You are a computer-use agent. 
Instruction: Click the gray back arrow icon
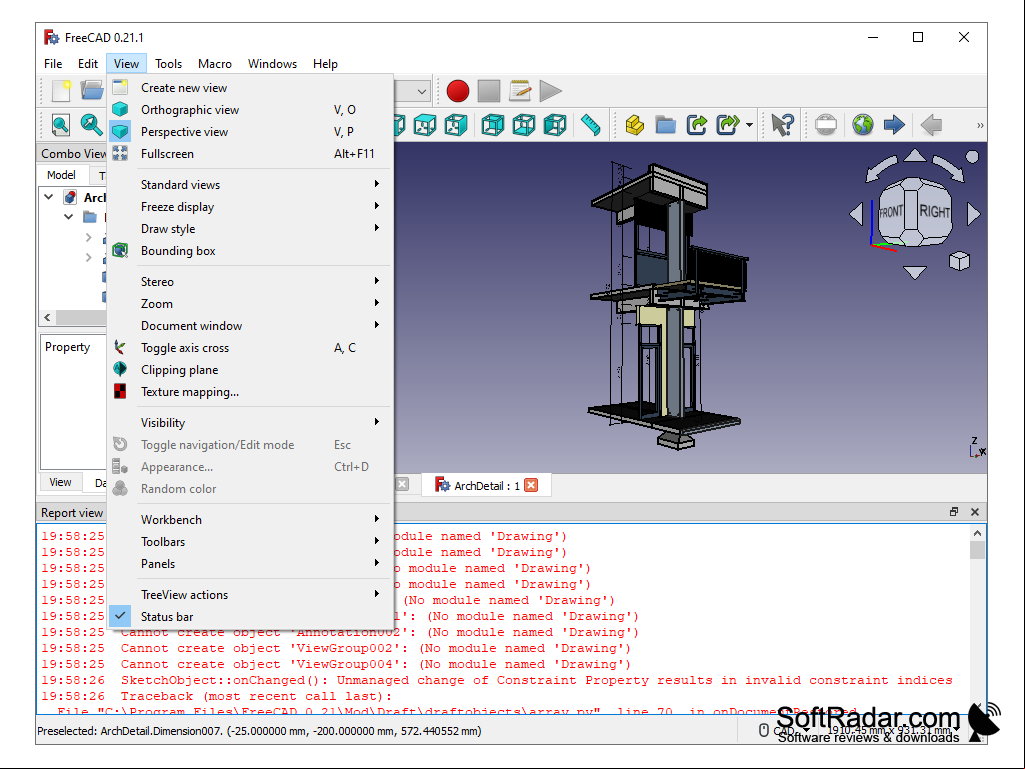[x=931, y=125]
